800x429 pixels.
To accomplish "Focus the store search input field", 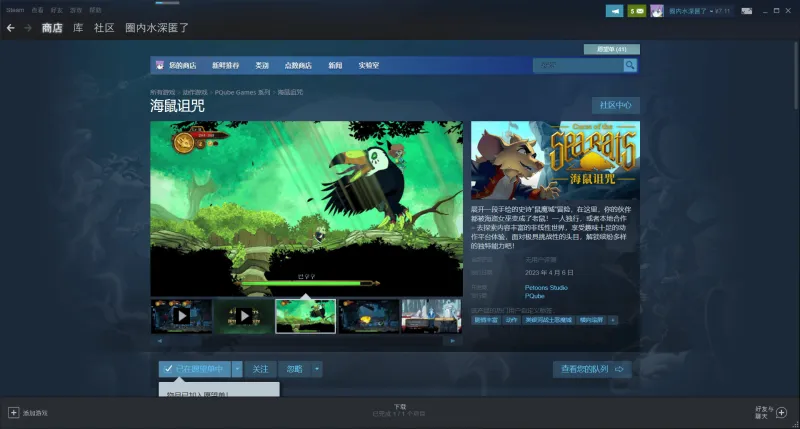I will point(578,65).
